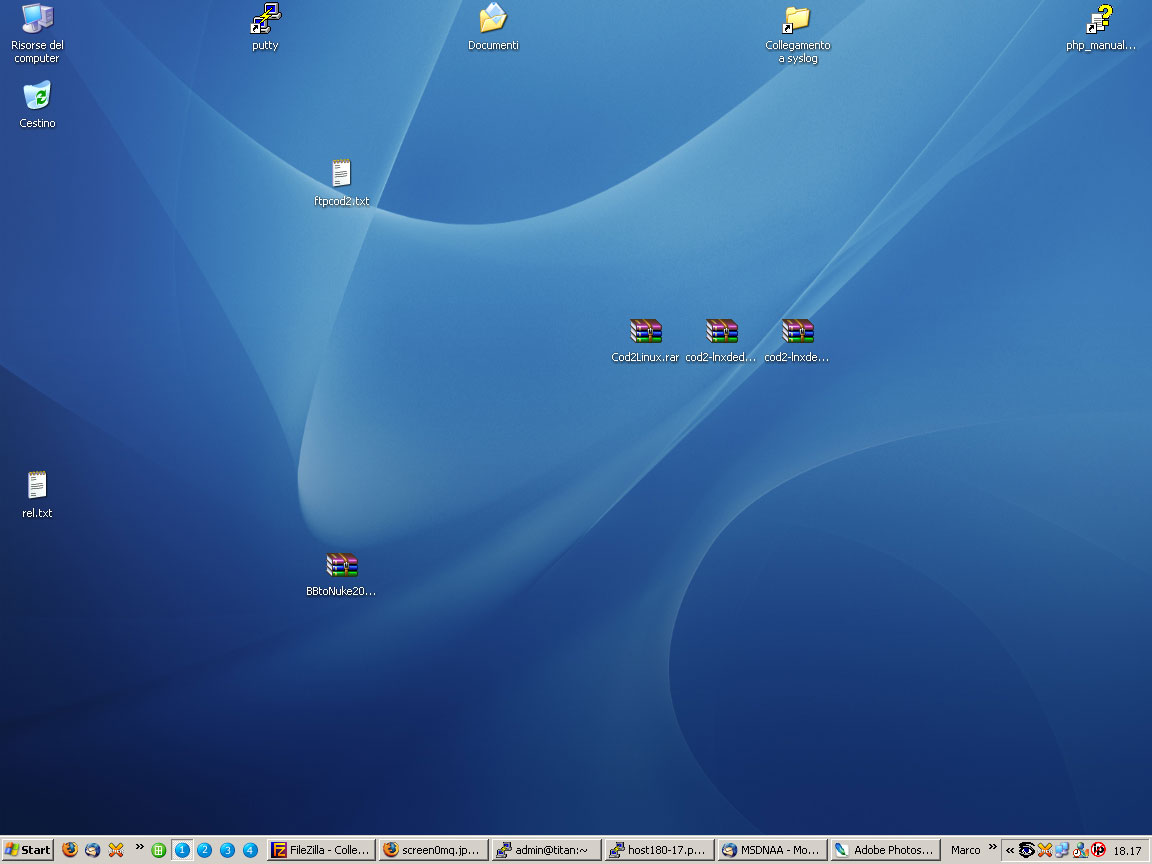The image size is (1152, 864).
Task: Switch to virtual desktop 3
Action: 227,850
